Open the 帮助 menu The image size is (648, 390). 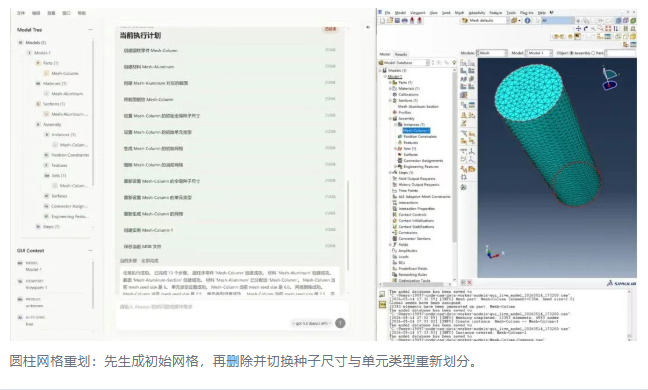click(x=82, y=13)
